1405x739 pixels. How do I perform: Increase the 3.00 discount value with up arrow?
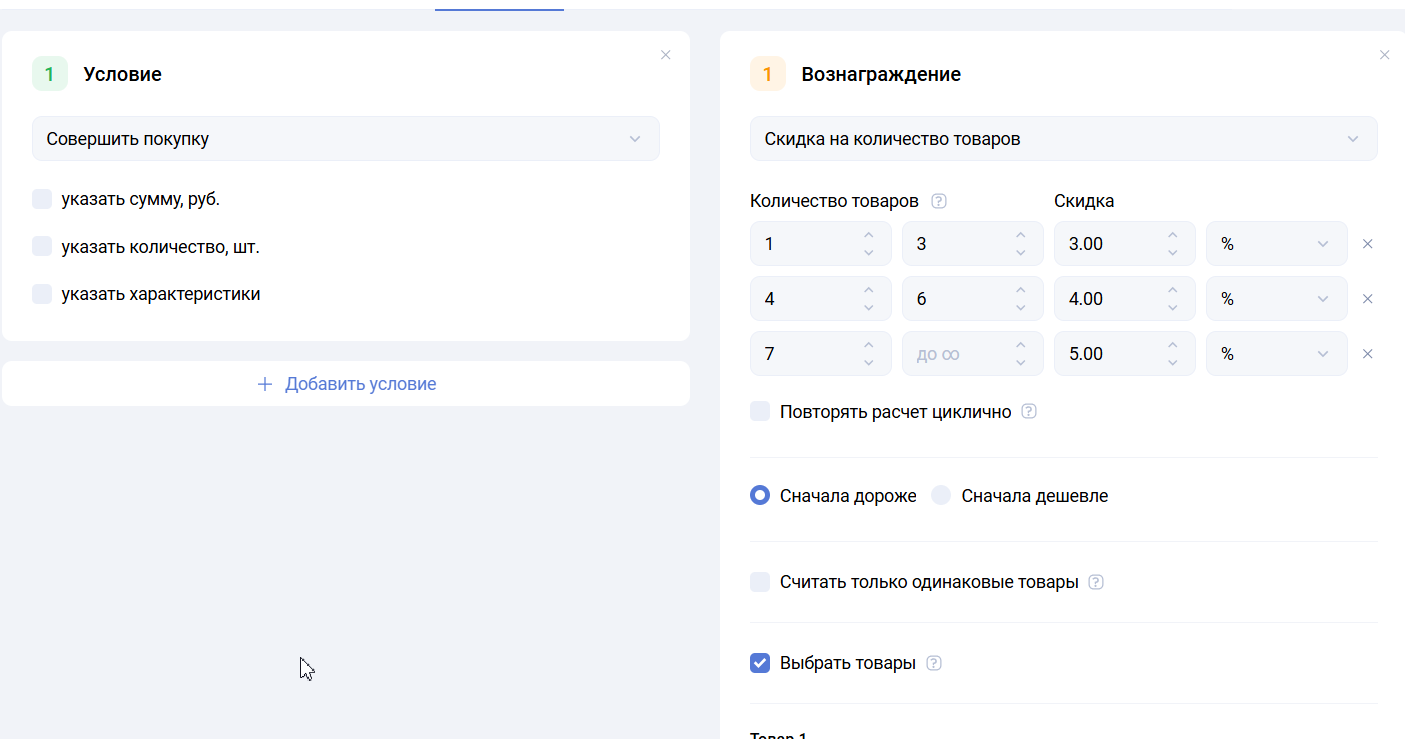click(1172, 236)
